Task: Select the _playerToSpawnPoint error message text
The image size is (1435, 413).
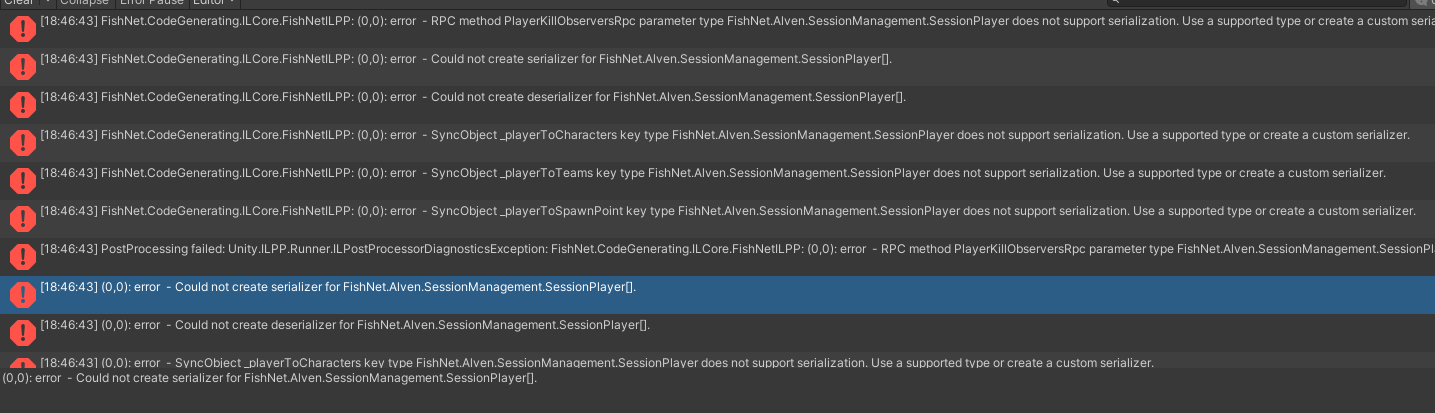Action: point(700,211)
